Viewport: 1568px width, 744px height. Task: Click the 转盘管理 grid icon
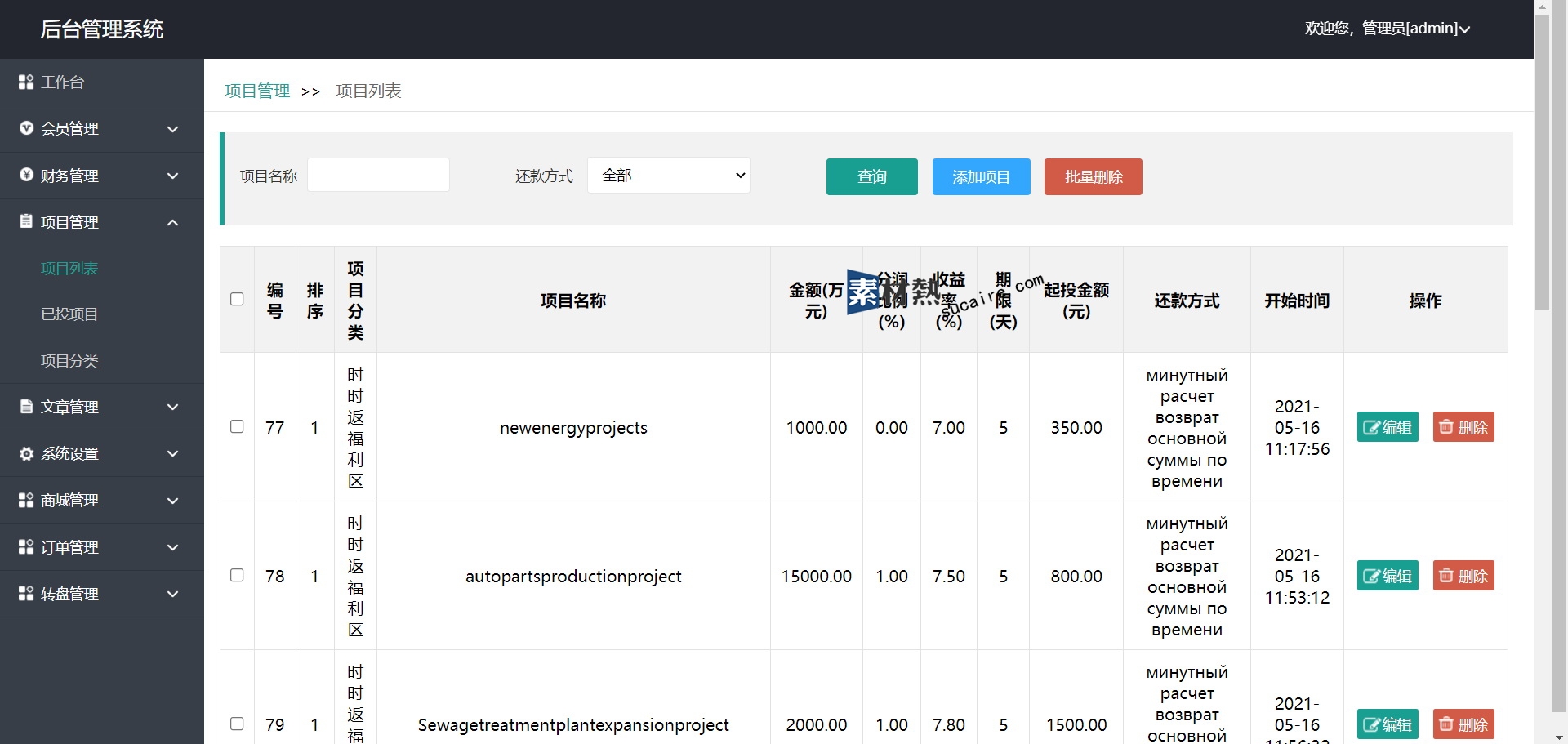tap(26, 594)
